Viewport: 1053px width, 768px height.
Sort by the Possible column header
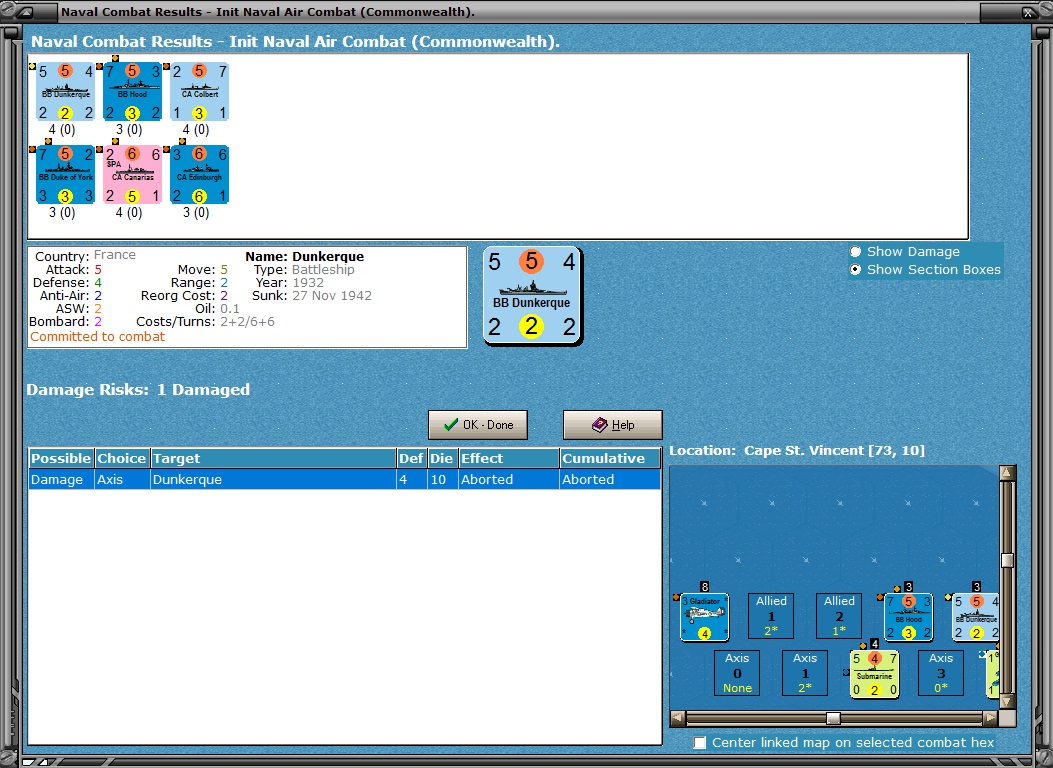pyautogui.click(x=61, y=459)
